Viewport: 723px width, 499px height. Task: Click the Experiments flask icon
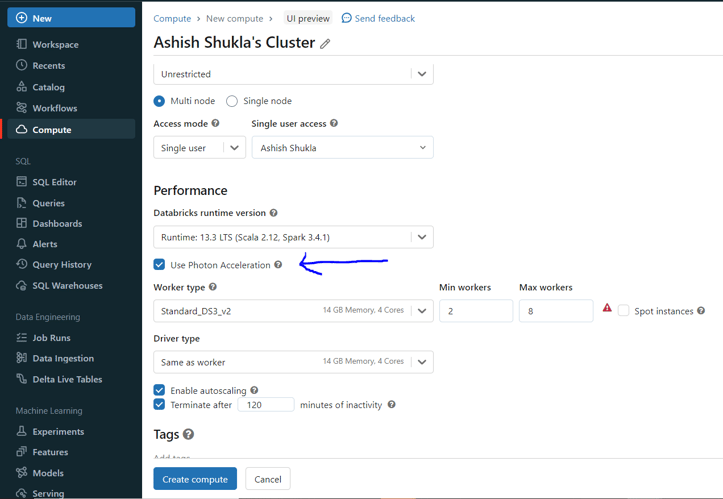(x=21, y=431)
